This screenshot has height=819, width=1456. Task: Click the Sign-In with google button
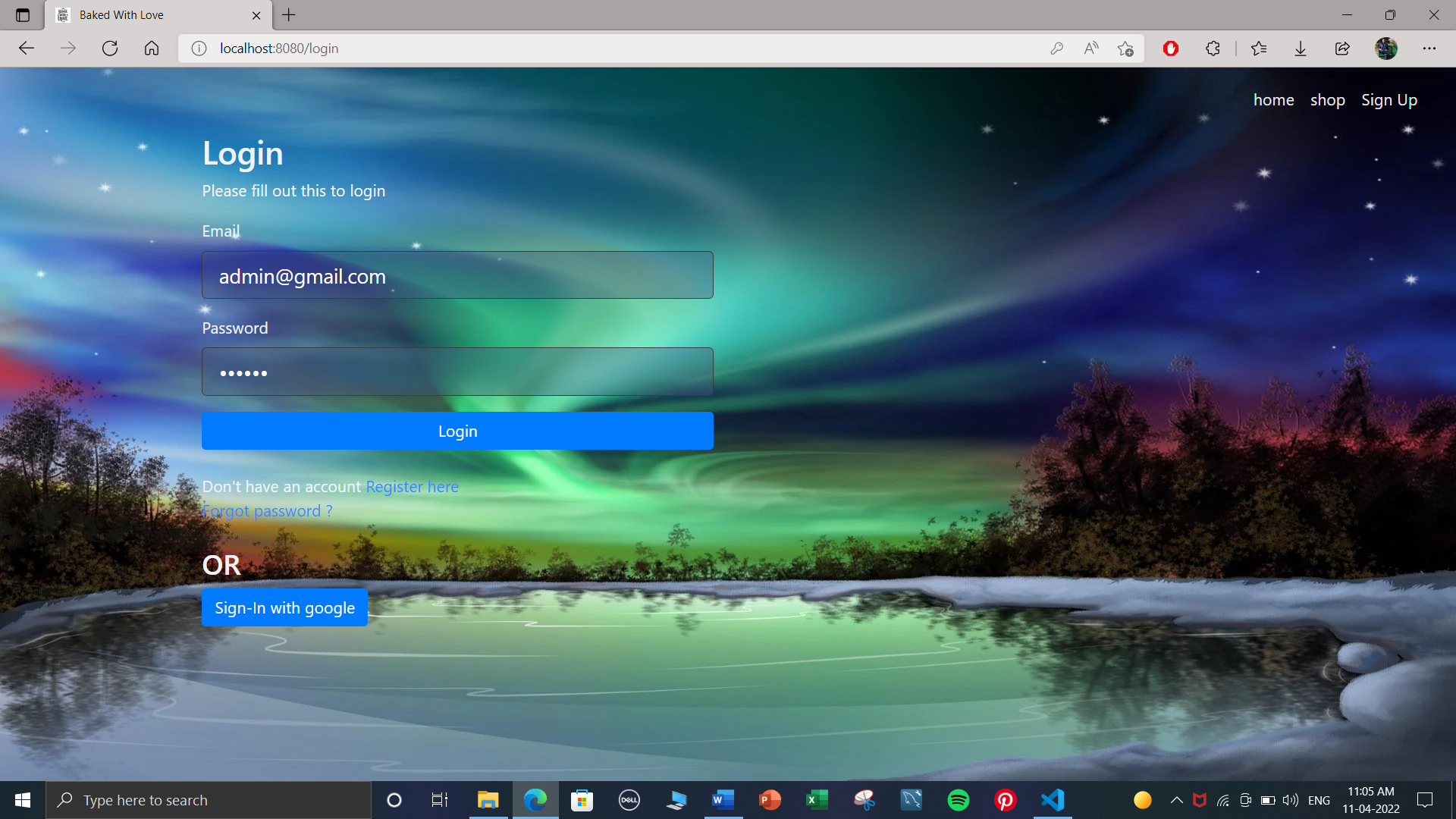point(284,607)
